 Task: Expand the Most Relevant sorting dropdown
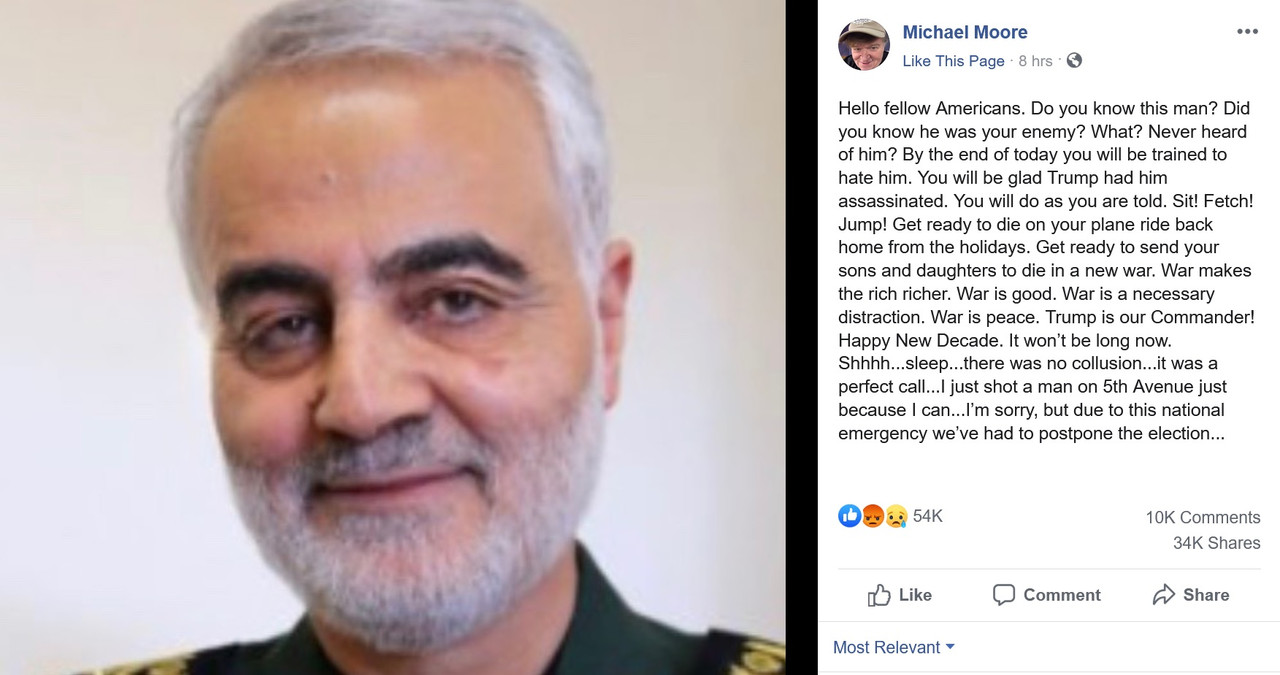tap(894, 647)
